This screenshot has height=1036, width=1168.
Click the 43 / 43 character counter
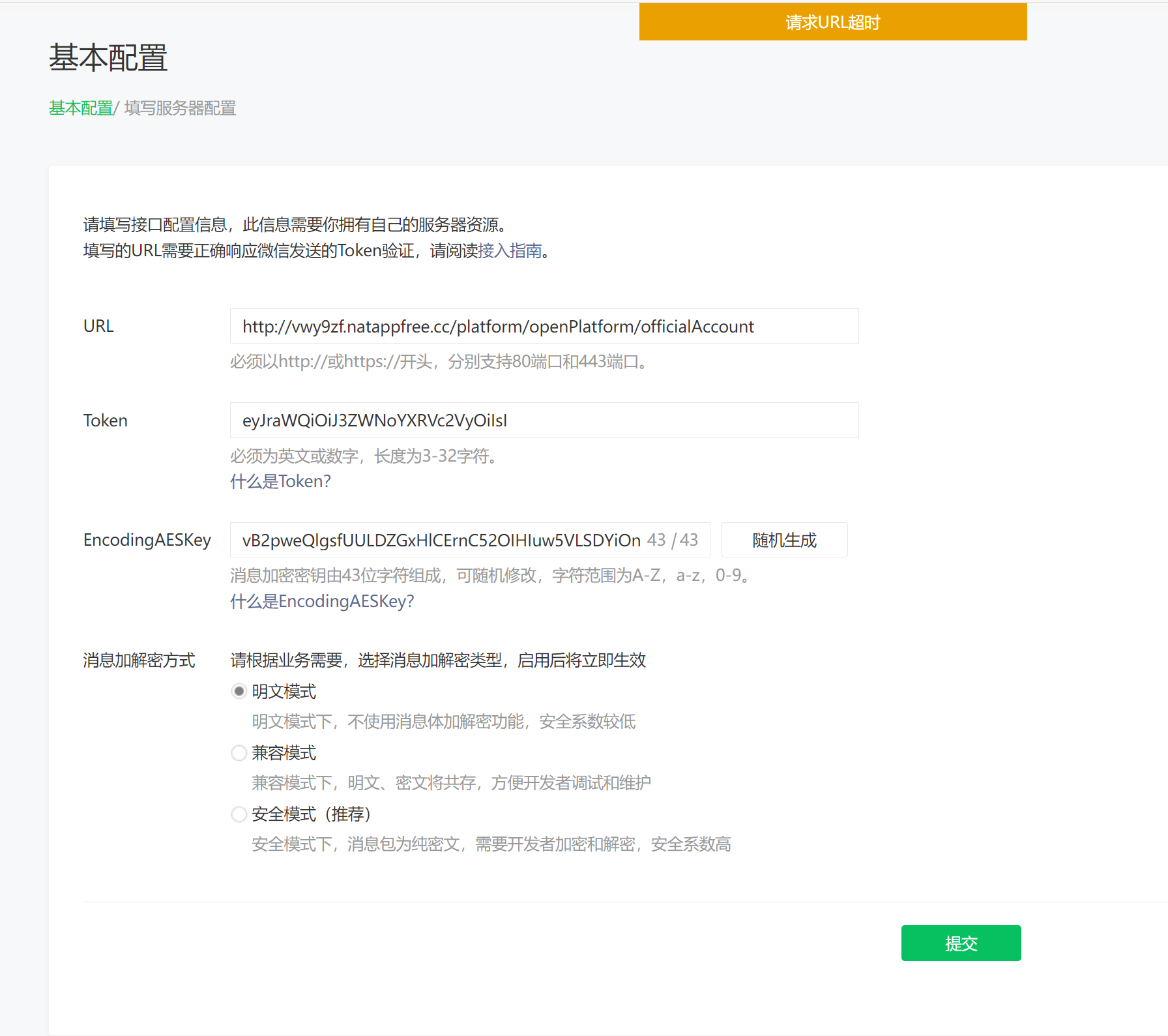click(672, 540)
